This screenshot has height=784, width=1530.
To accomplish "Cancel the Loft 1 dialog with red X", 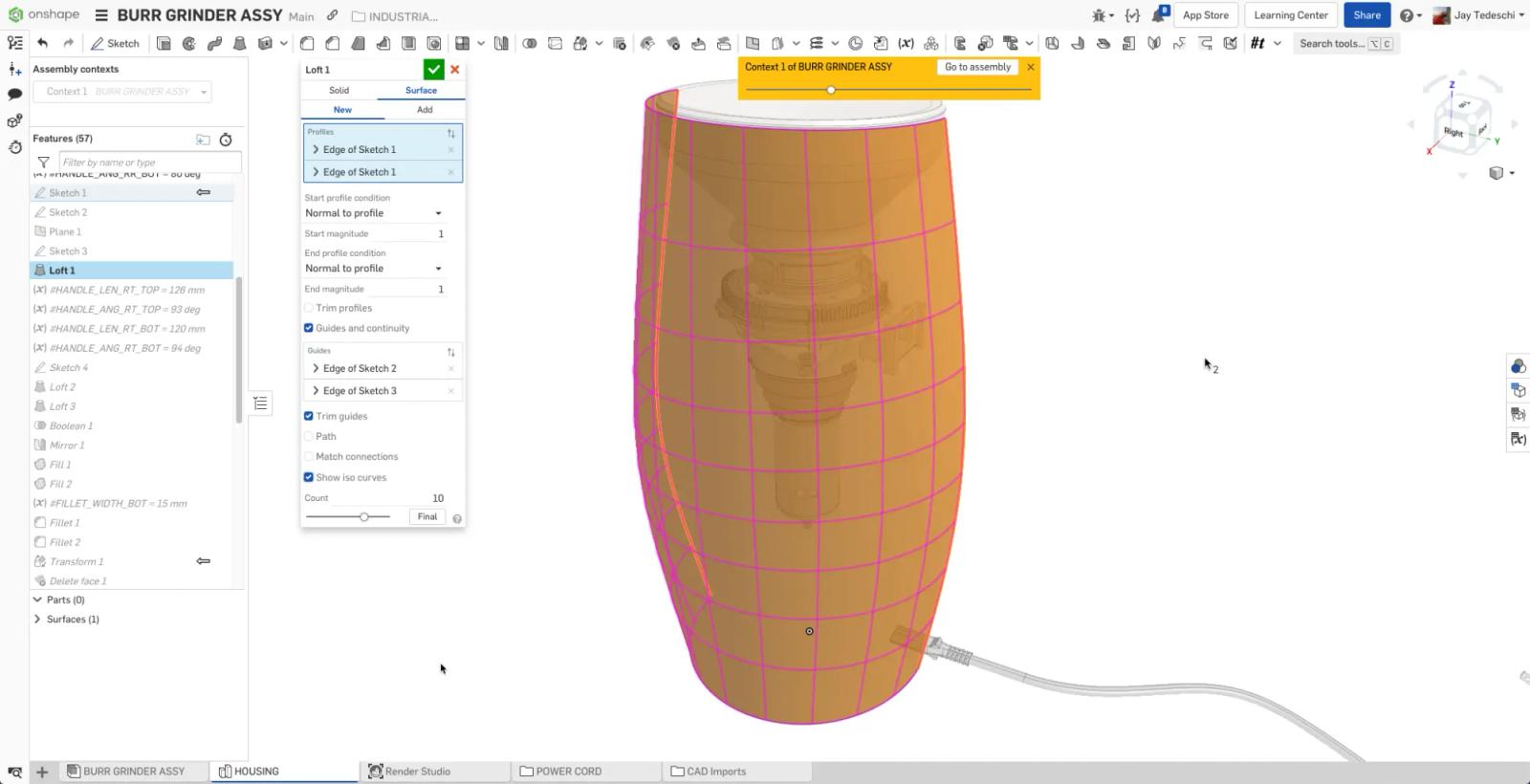I will (x=455, y=69).
